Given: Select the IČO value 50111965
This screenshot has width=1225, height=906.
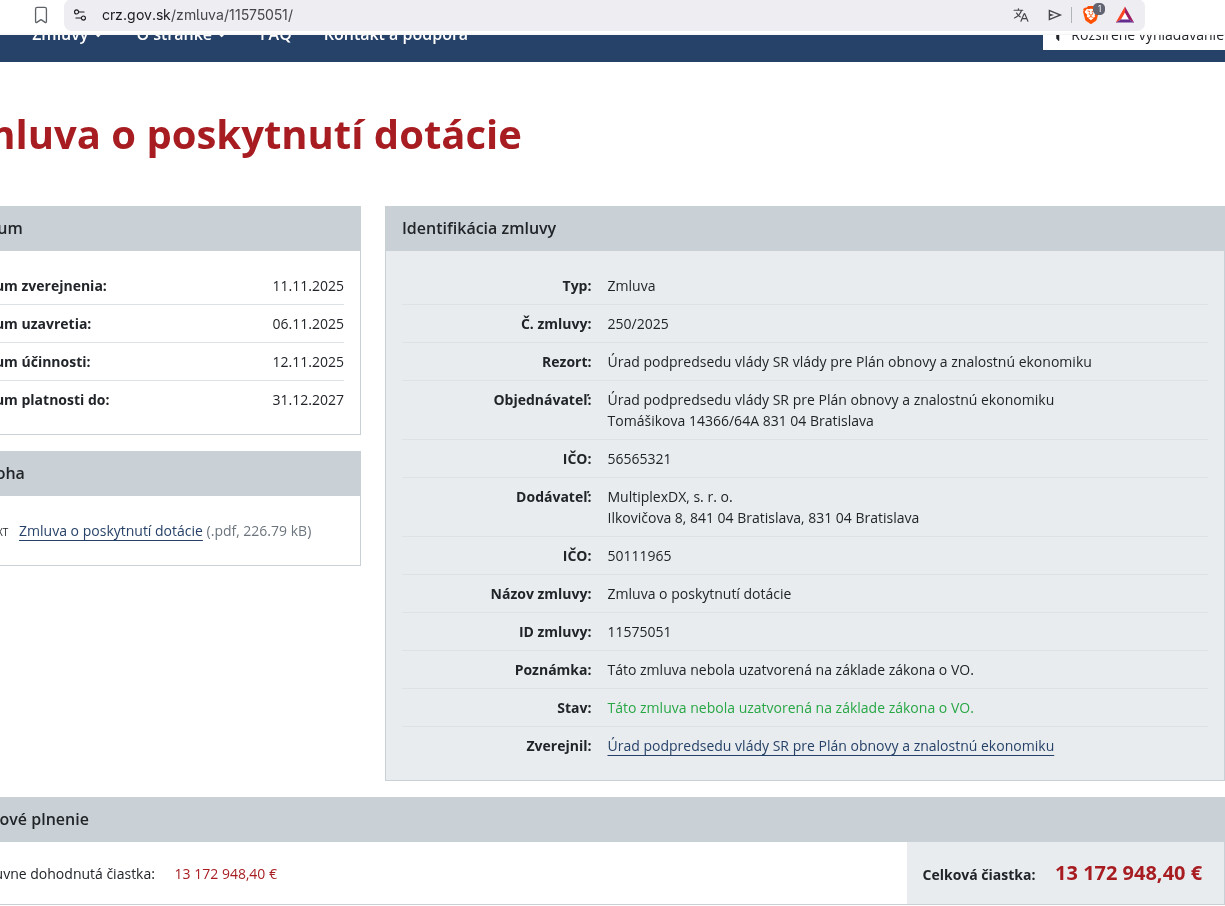Looking at the screenshot, I should [x=639, y=556].
